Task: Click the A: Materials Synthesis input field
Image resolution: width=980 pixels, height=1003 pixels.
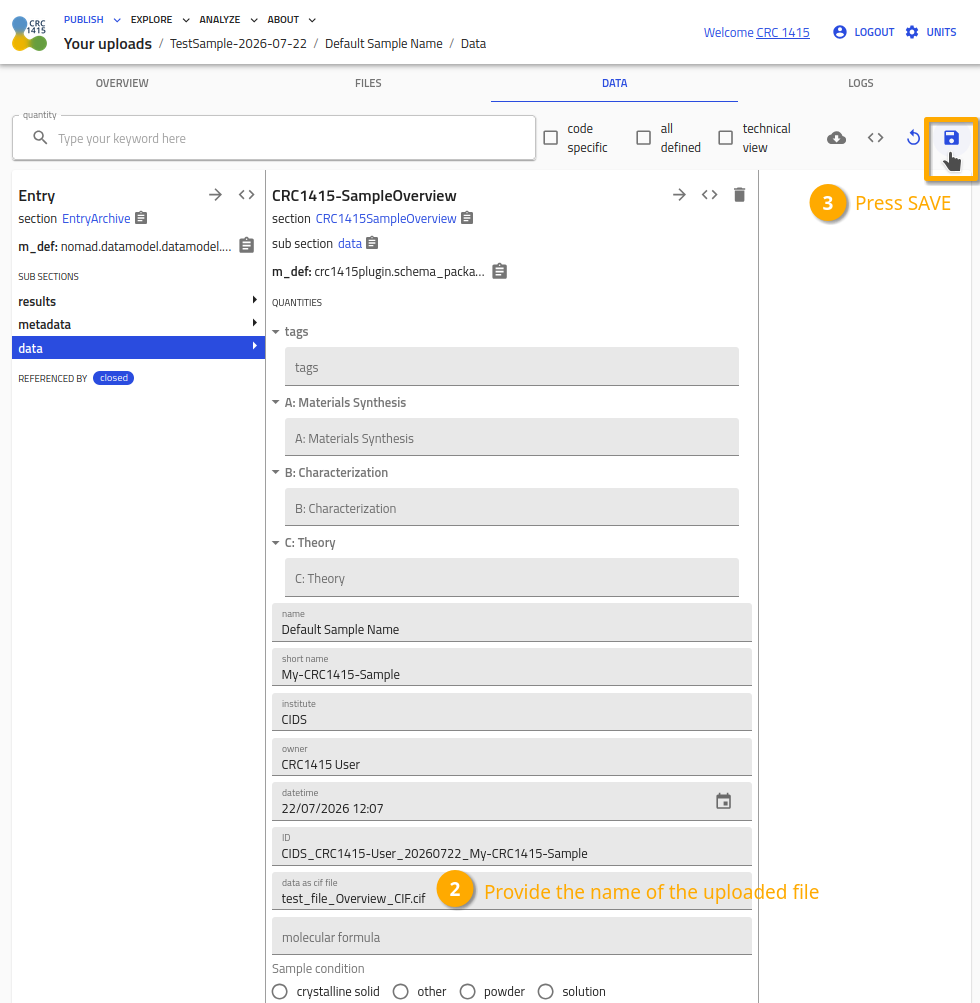Action: pos(512,437)
